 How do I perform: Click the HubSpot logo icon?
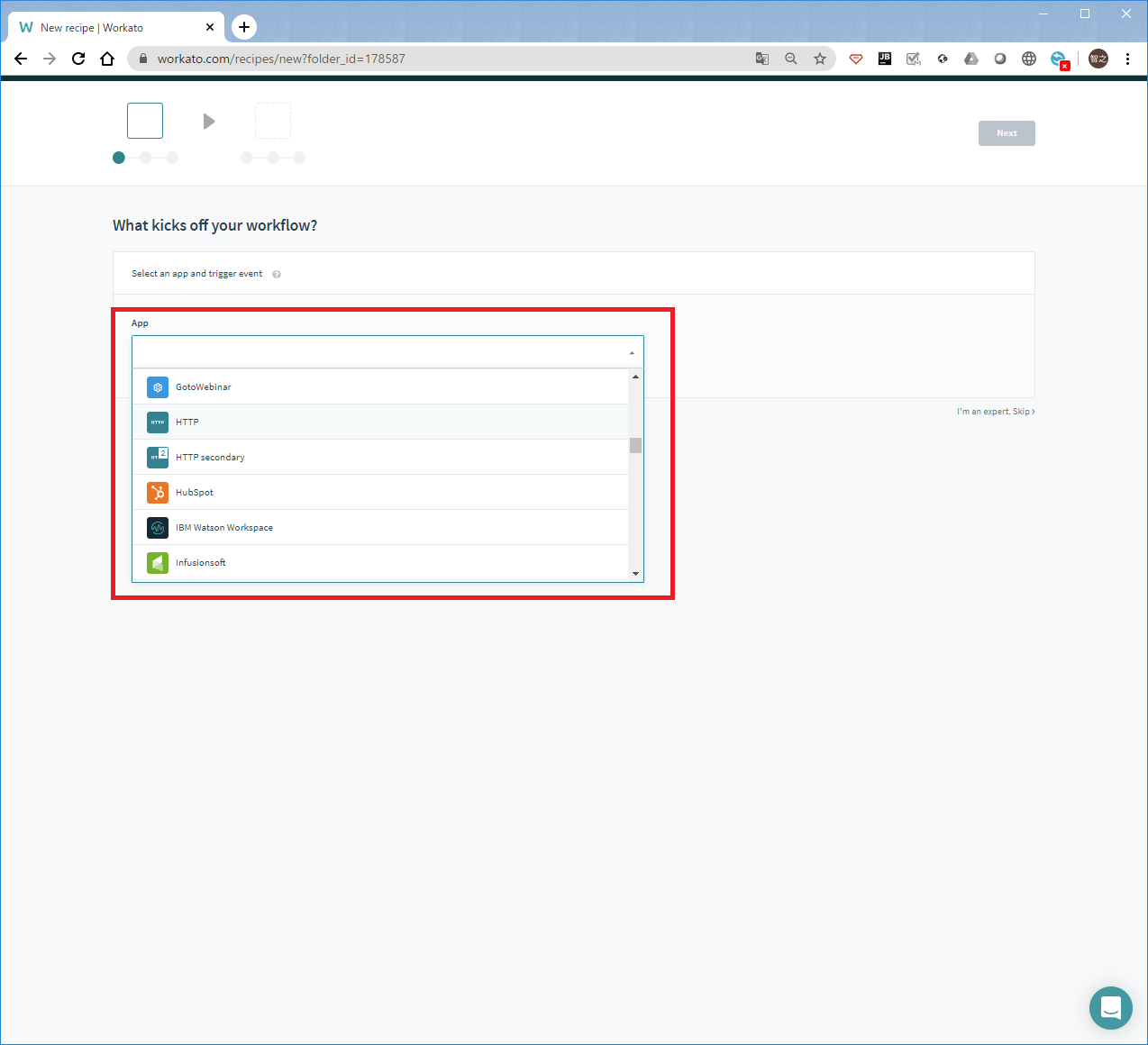pos(158,493)
